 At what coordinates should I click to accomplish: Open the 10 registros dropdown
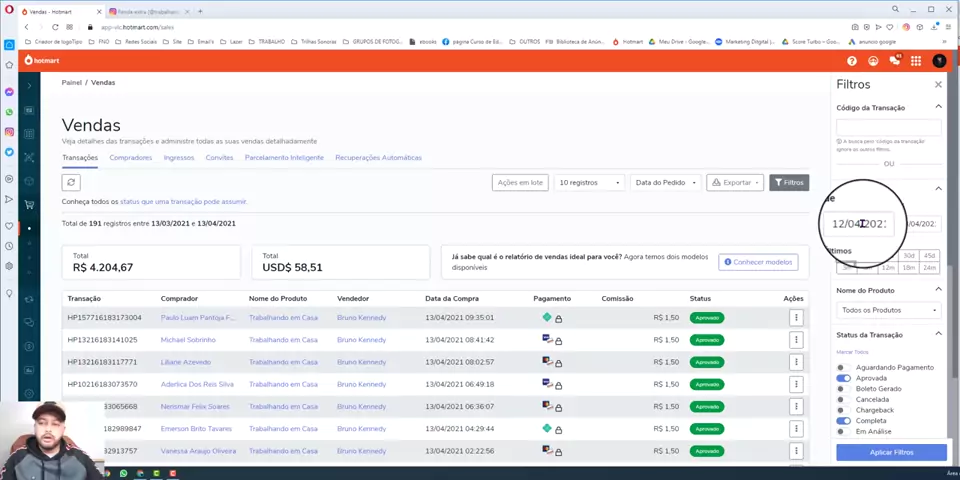590,182
